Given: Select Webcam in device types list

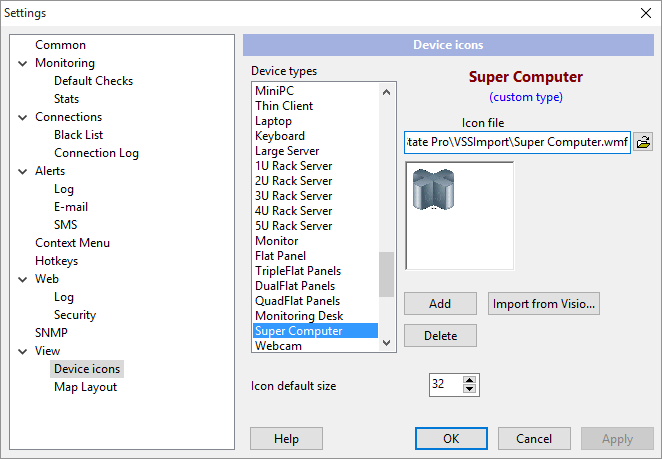Looking at the screenshot, I should pyautogui.click(x=278, y=346).
